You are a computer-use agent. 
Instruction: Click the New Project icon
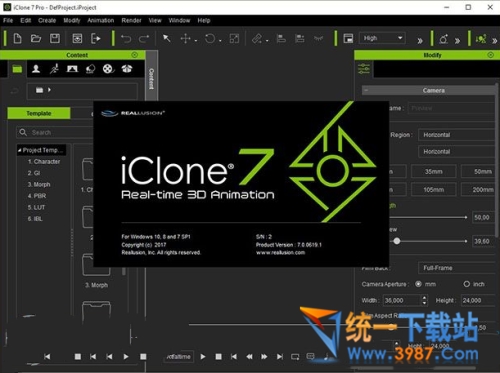click(x=17, y=39)
